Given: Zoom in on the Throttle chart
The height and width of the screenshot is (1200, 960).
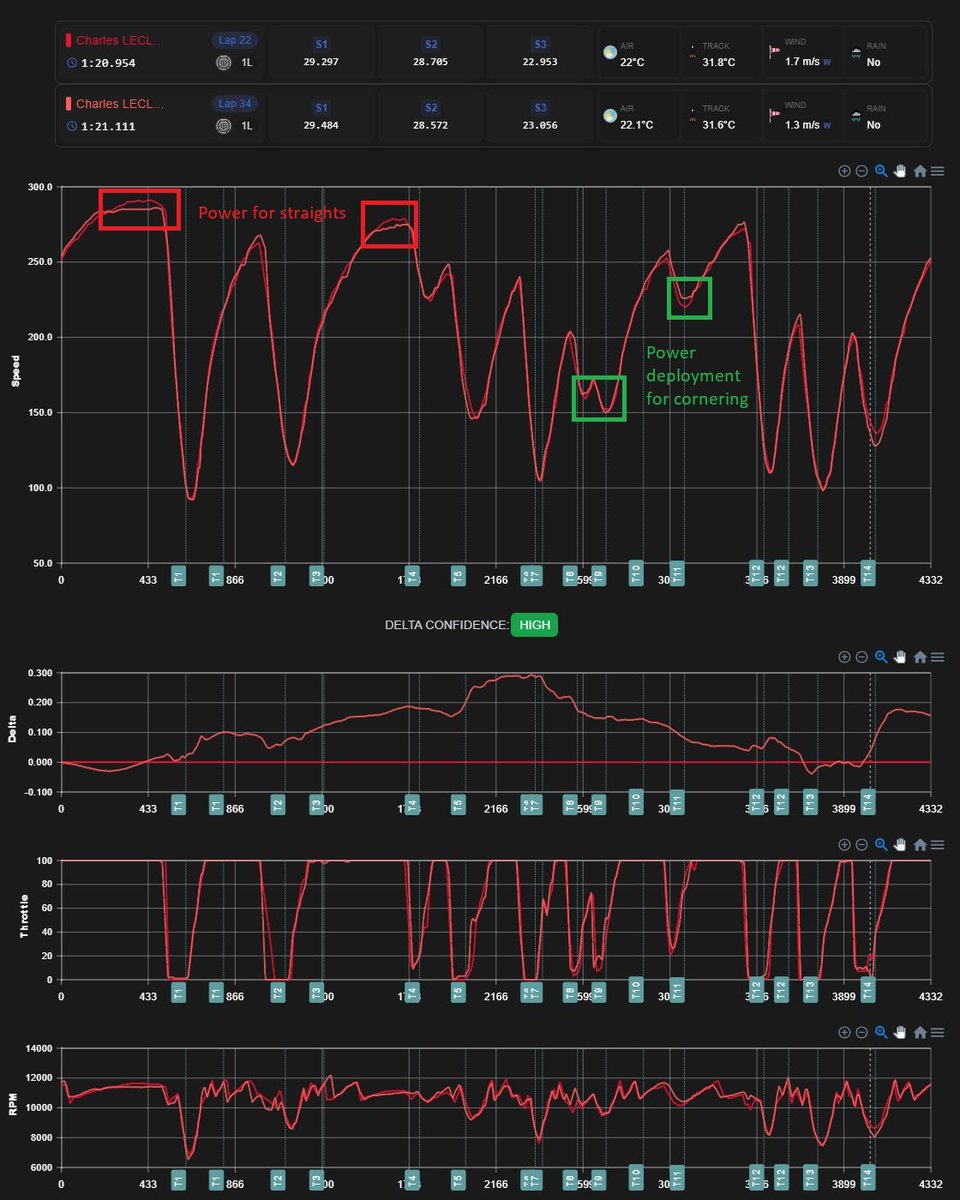Looking at the screenshot, I should pyautogui.click(x=844, y=845).
